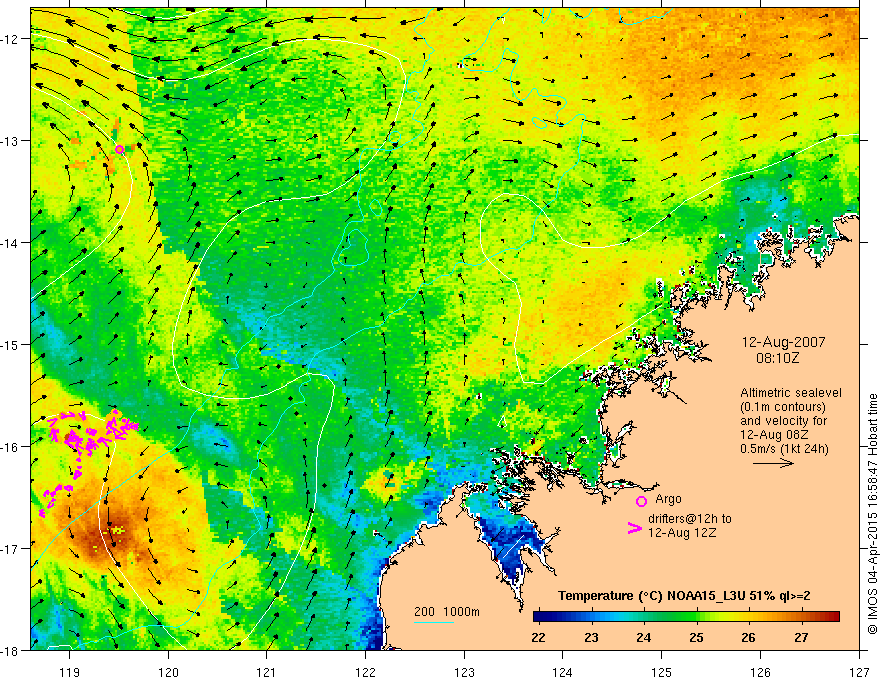Click the latitude axis label -14
Image resolution: width=880 pixels, height=680 pixels.
click(x=10, y=243)
